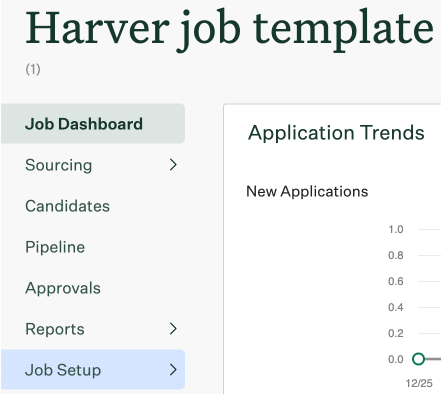Click the 0.2 y-axis gridline label
This screenshot has height=394, width=441.
(x=396, y=333)
